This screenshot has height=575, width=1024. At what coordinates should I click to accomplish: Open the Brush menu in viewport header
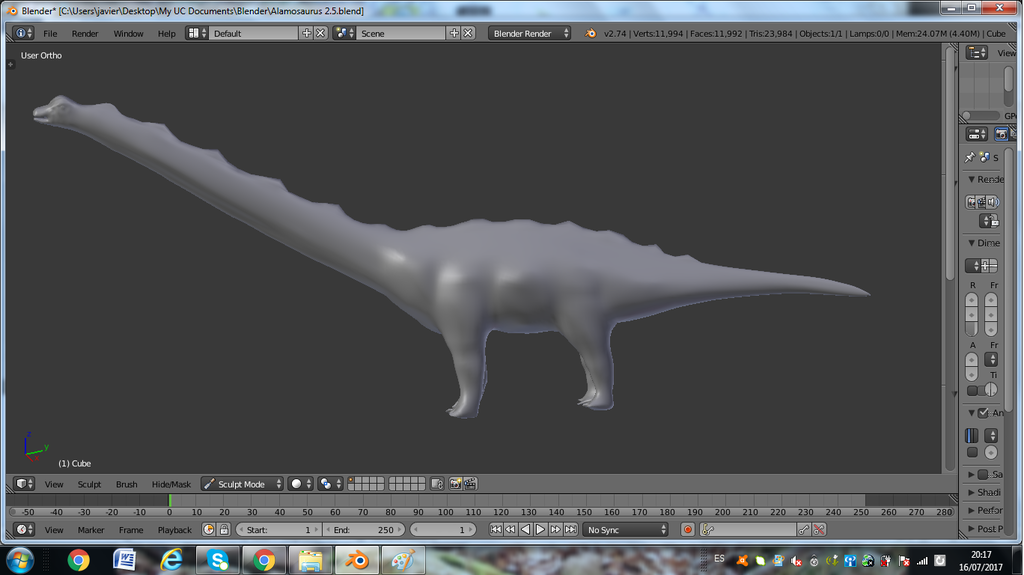click(x=126, y=484)
